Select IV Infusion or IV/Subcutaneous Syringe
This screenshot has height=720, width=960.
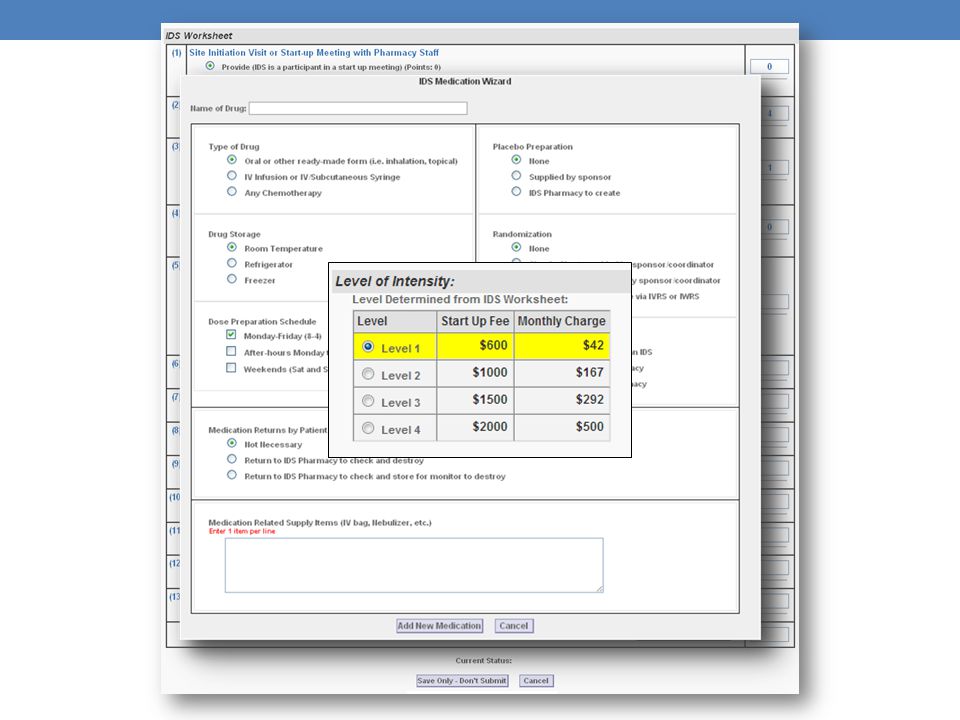pos(231,176)
